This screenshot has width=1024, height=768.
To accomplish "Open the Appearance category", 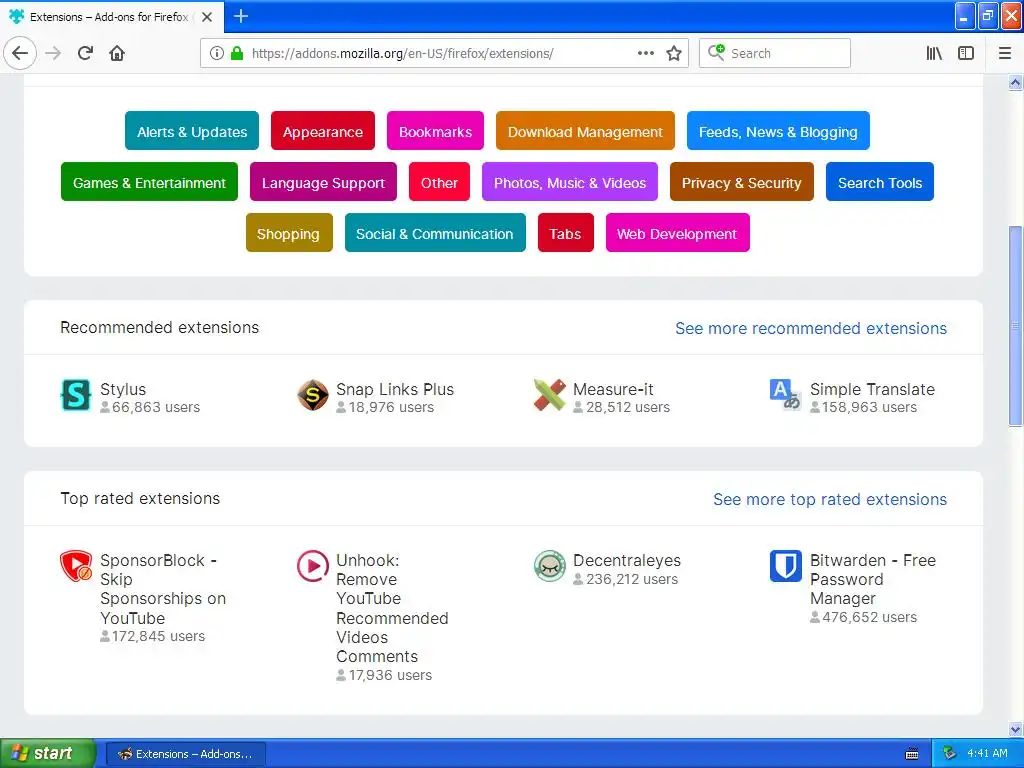I will pos(323,131).
